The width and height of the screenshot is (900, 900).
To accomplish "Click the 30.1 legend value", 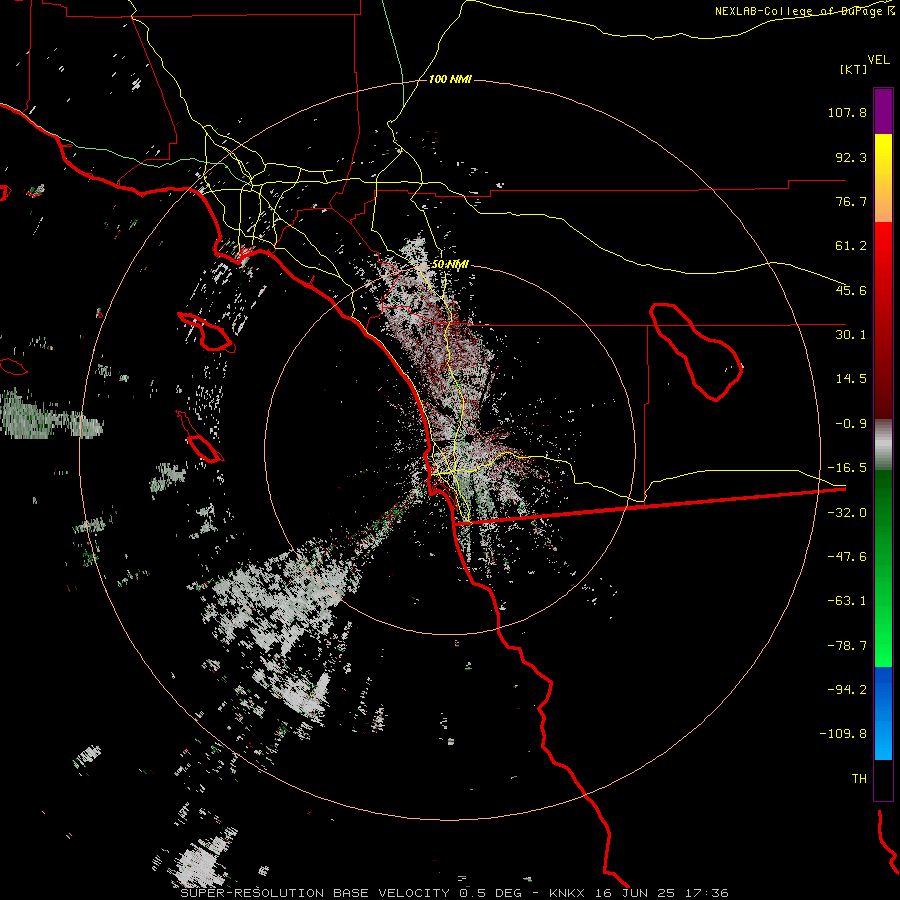I will point(851,335).
